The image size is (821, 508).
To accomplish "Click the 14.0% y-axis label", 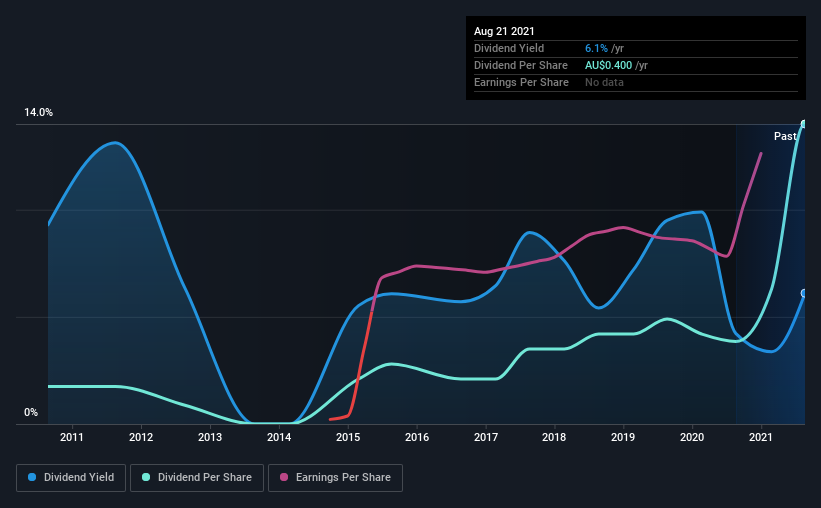I will pos(38,113).
